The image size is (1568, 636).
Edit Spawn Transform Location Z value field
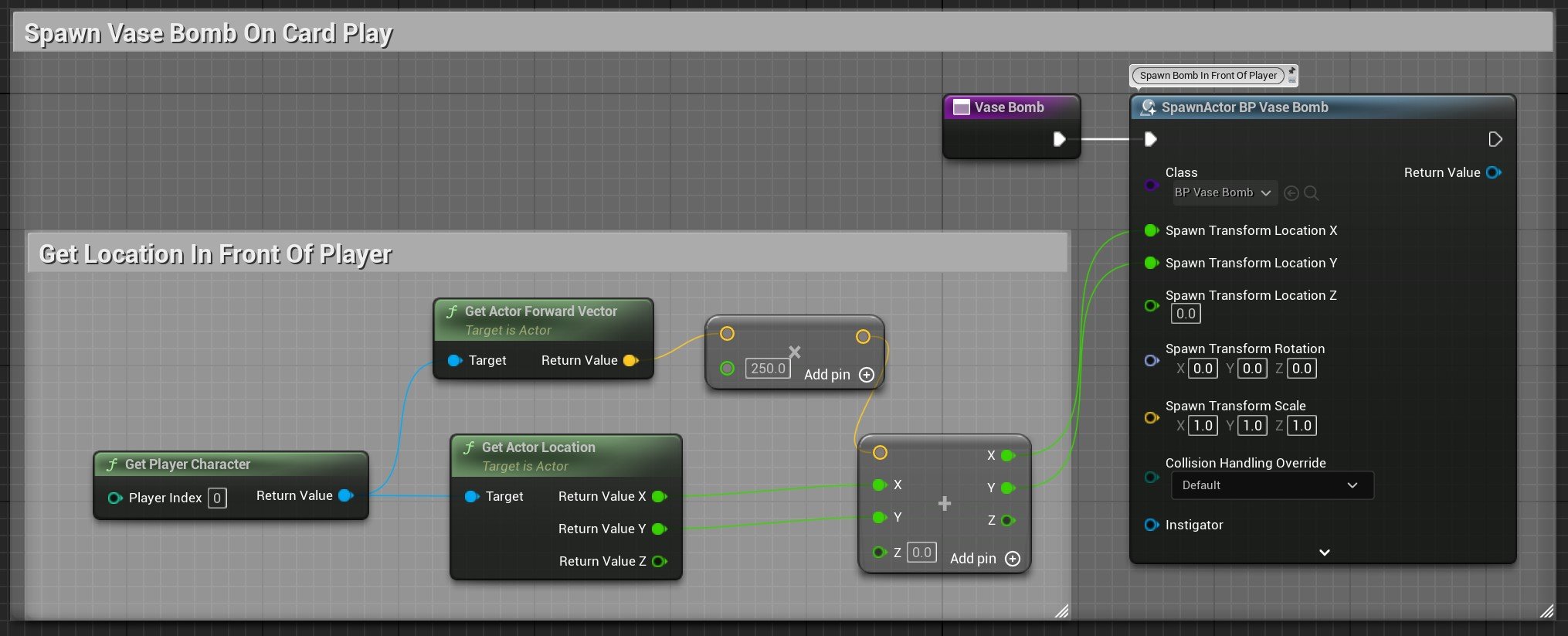tap(1186, 314)
